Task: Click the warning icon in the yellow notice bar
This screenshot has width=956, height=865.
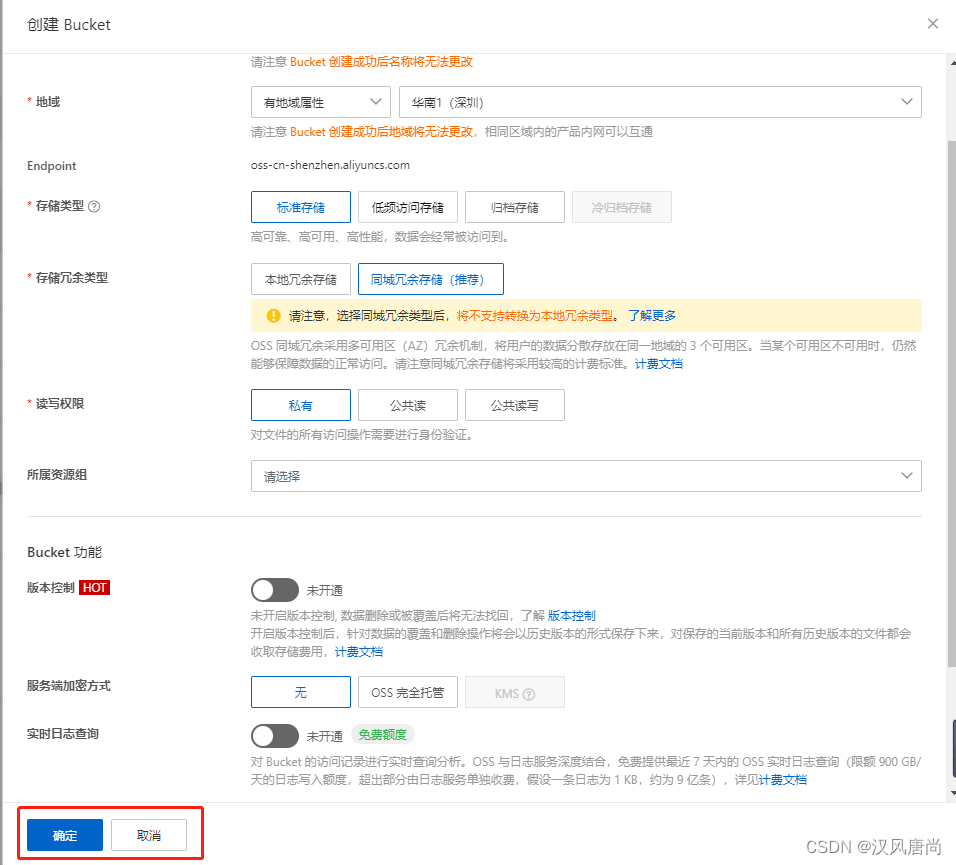Action: point(272,315)
